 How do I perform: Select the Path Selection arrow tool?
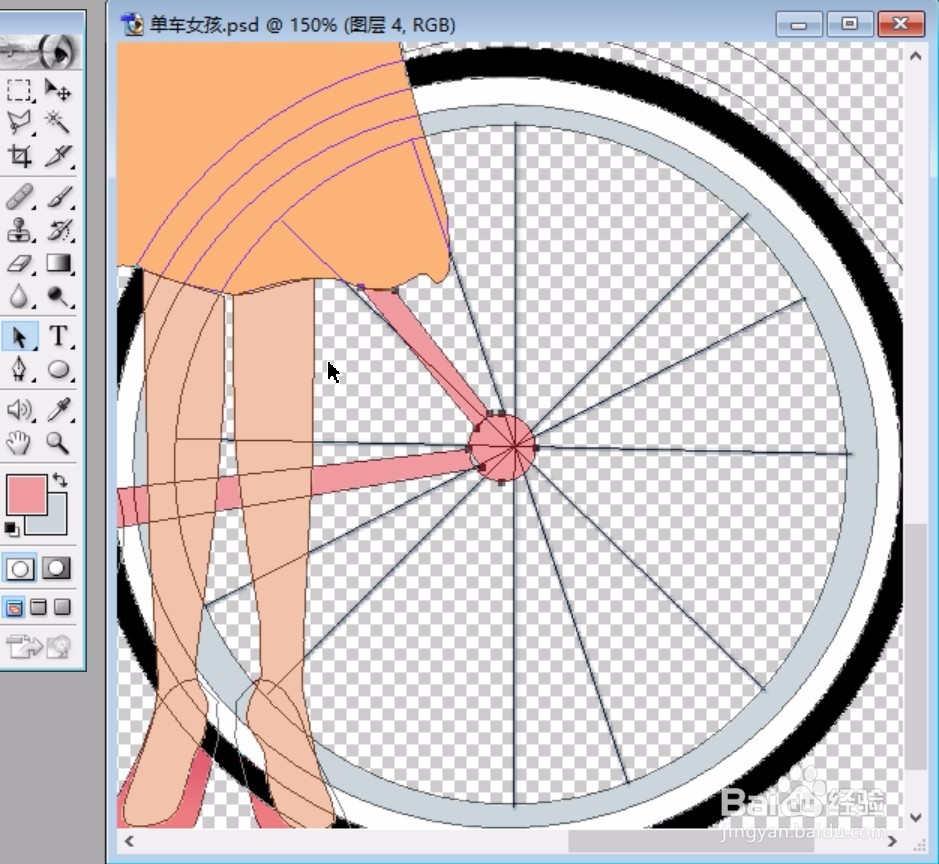click(19, 336)
